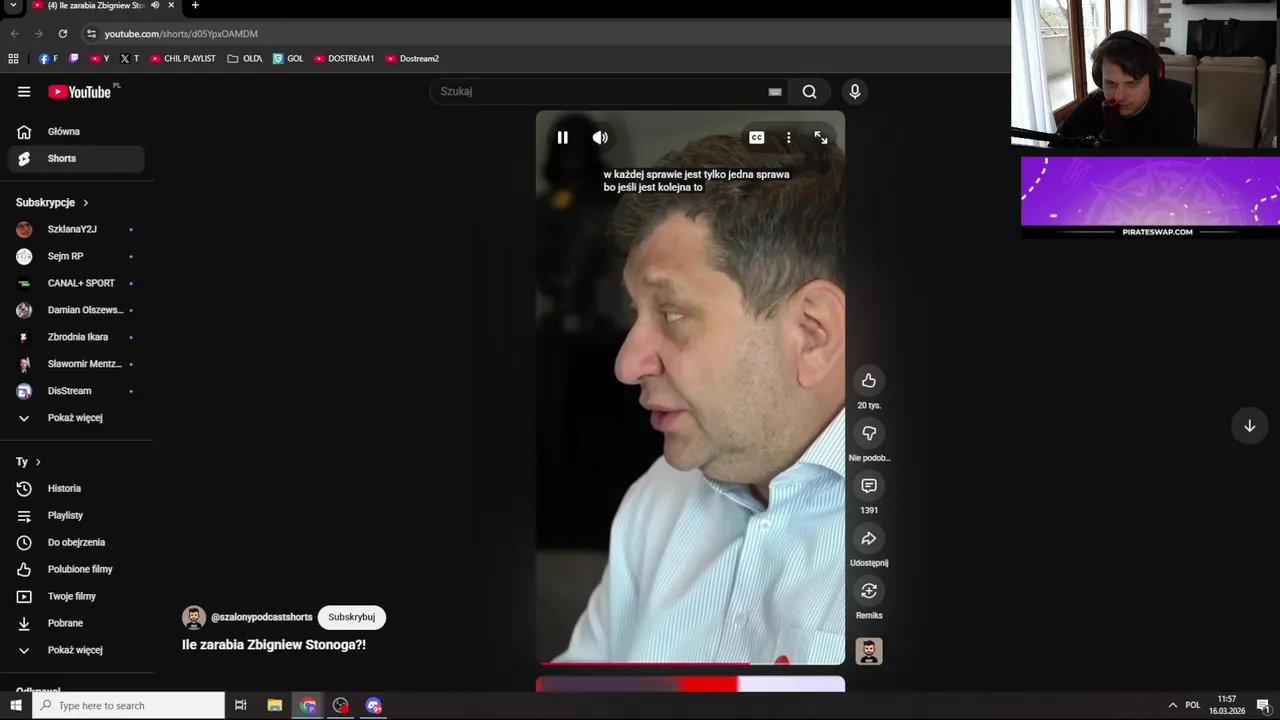Go to next Short with down arrow
Screen dimensions: 1280x720
point(1249,426)
